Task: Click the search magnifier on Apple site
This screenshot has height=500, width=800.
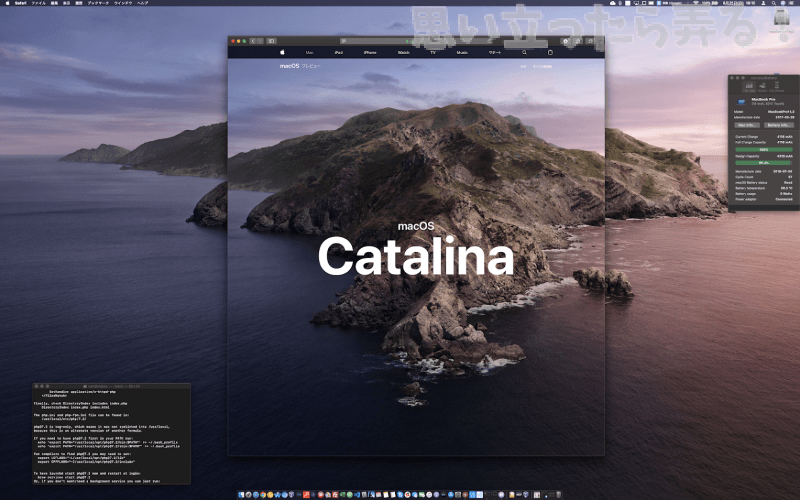Action: pos(524,53)
